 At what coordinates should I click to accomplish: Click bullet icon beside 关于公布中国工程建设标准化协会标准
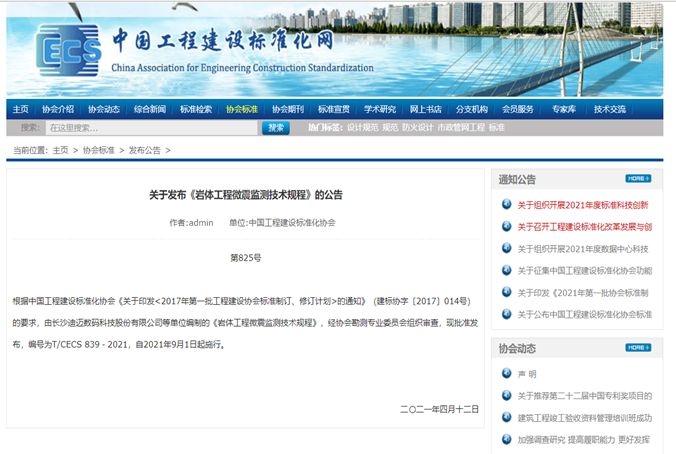[x=507, y=314]
